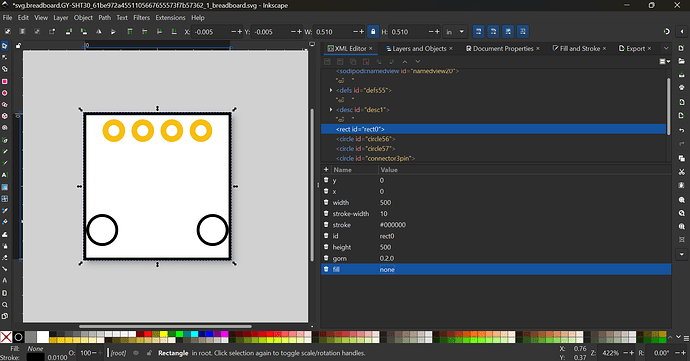Toggle the guides lock at ruler corner
This screenshot has width=690, height=361.
18,45
